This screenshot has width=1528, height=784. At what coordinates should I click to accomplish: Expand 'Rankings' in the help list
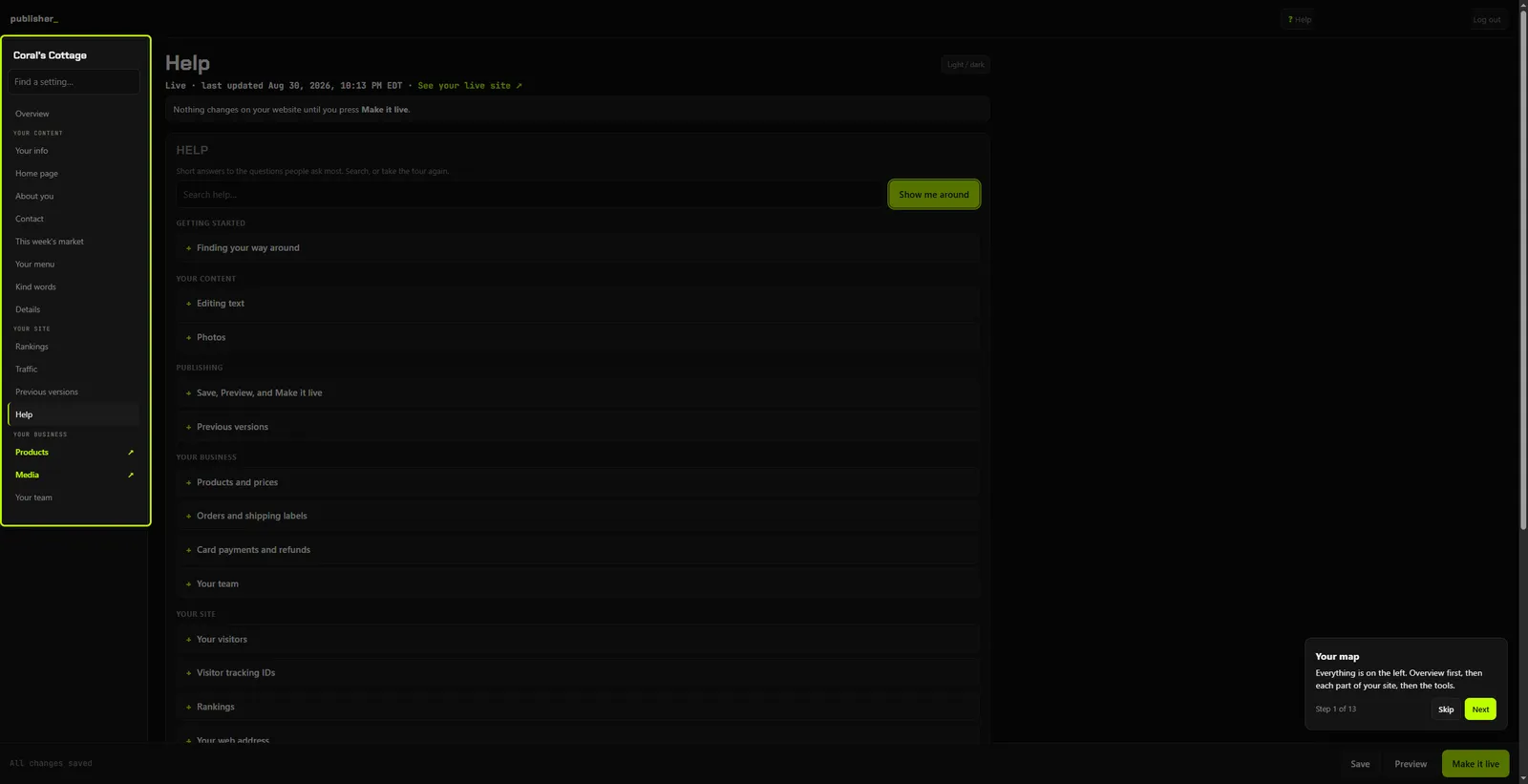578,708
